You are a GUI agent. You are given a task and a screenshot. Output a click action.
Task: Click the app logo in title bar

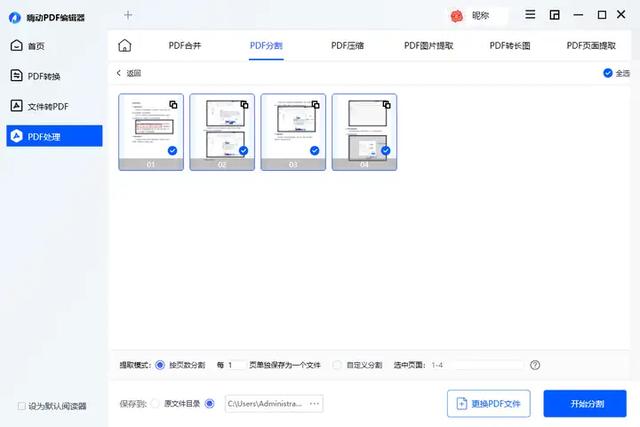15,18
